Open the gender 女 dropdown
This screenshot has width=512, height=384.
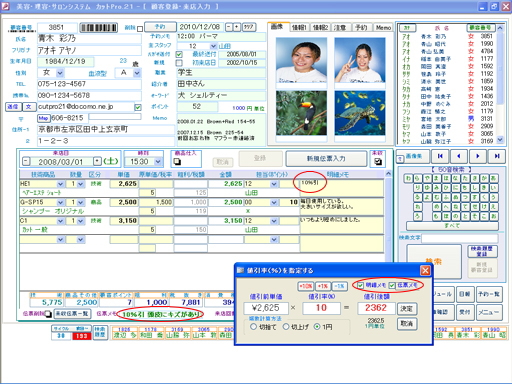(60, 73)
